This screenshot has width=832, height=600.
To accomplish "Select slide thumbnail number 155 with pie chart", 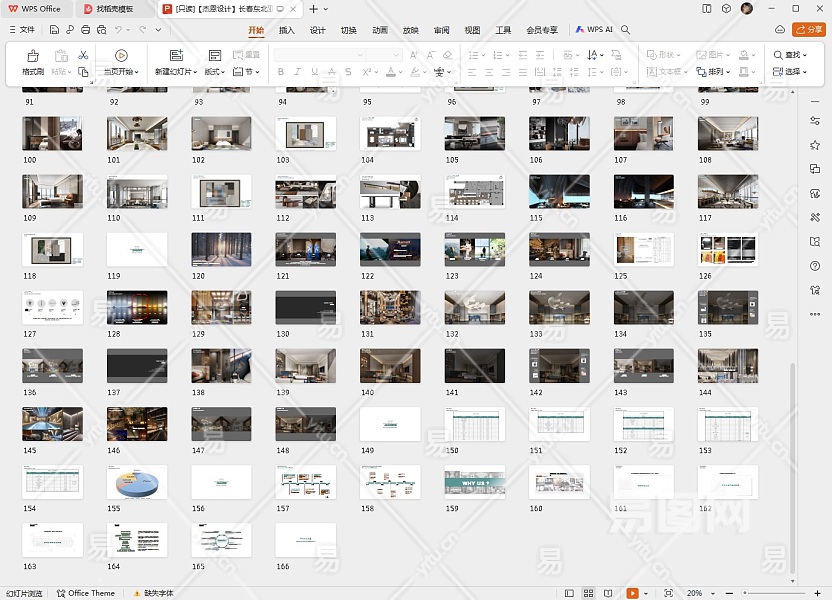I will coord(137,482).
